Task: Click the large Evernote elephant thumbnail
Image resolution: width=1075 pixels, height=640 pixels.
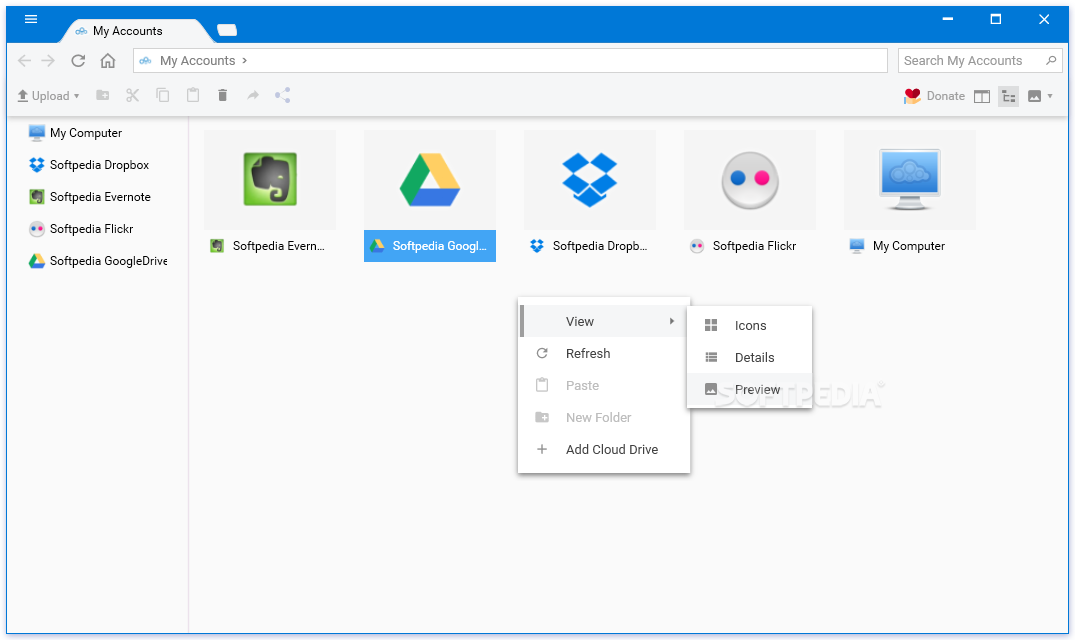Action: (270, 180)
